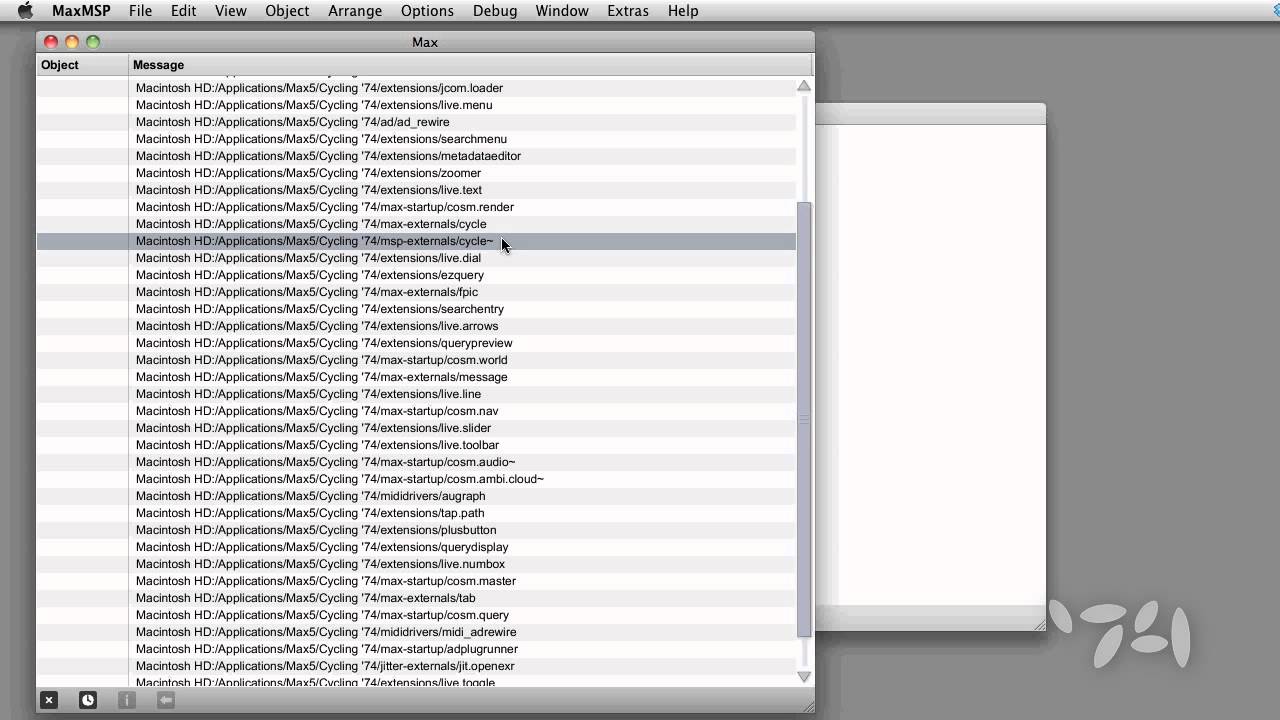The image size is (1280, 720).
Task: Select the mididrivers/augraph row
Action: [416, 496]
